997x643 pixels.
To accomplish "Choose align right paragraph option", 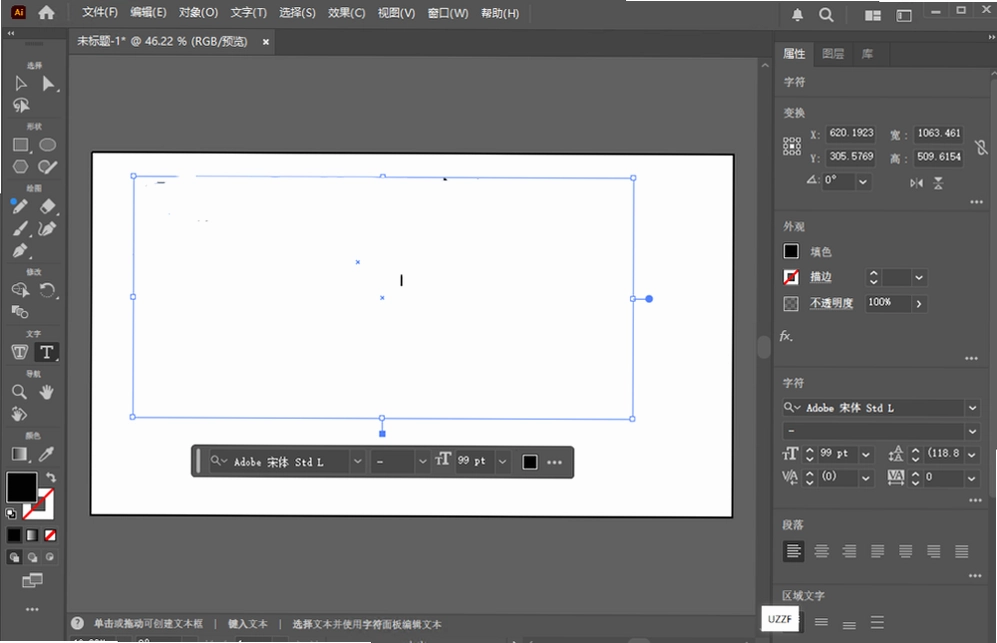I will 849,551.
